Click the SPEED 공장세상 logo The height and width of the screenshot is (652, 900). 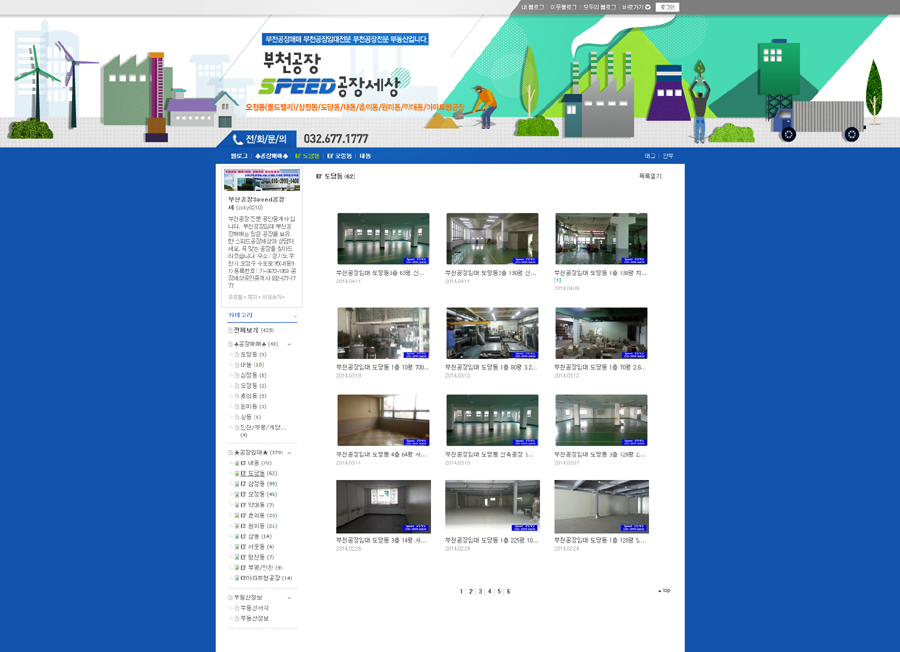[330, 86]
